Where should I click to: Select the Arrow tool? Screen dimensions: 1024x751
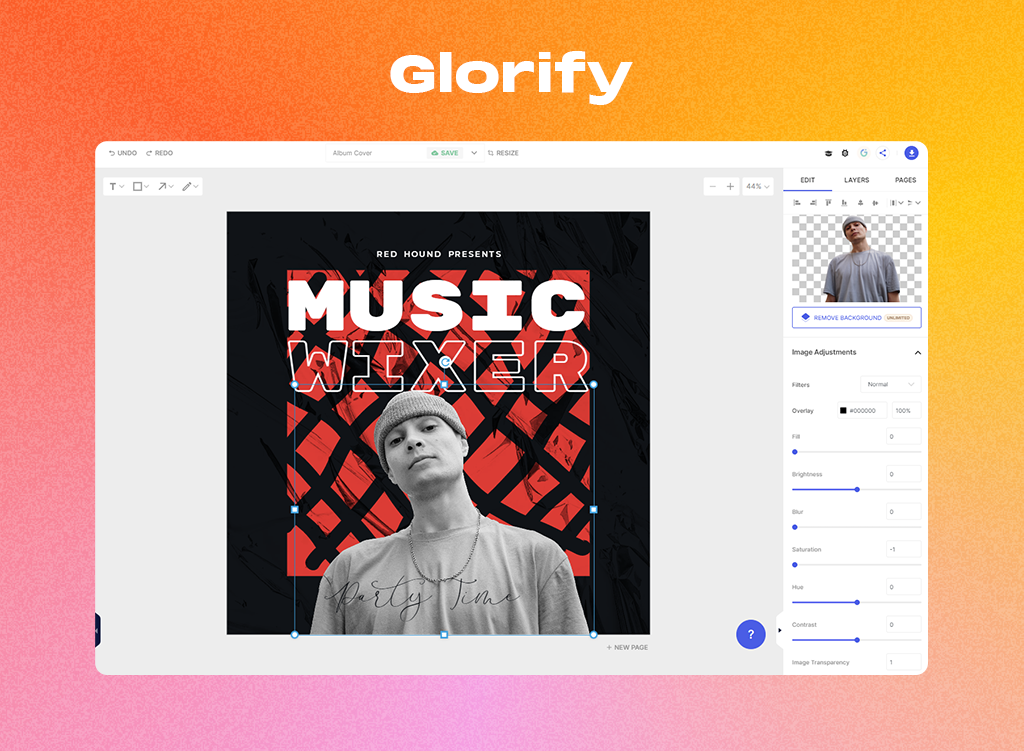click(x=162, y=187)
